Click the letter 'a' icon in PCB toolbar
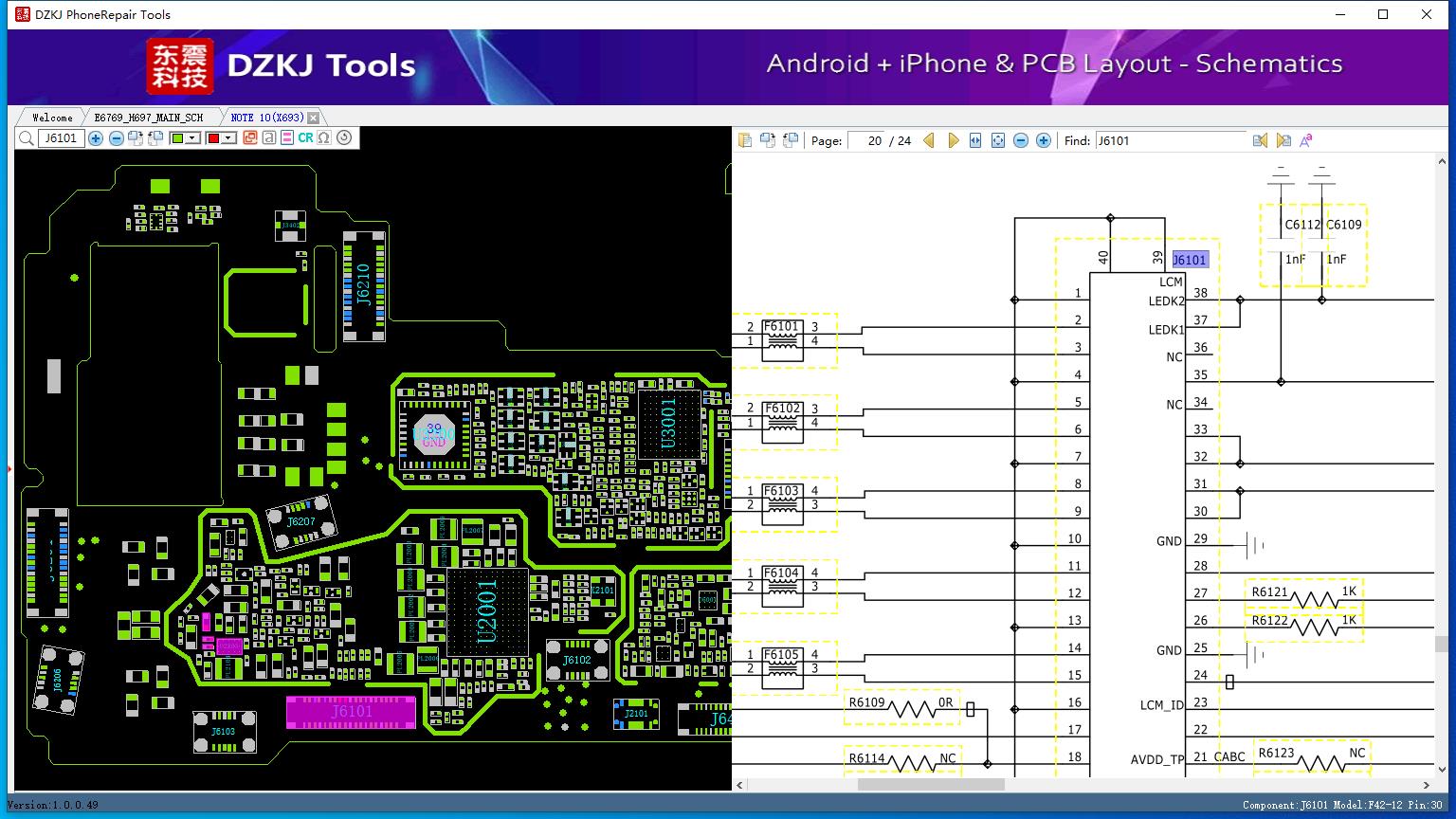 pyautogui.click(x=269, y=138)
